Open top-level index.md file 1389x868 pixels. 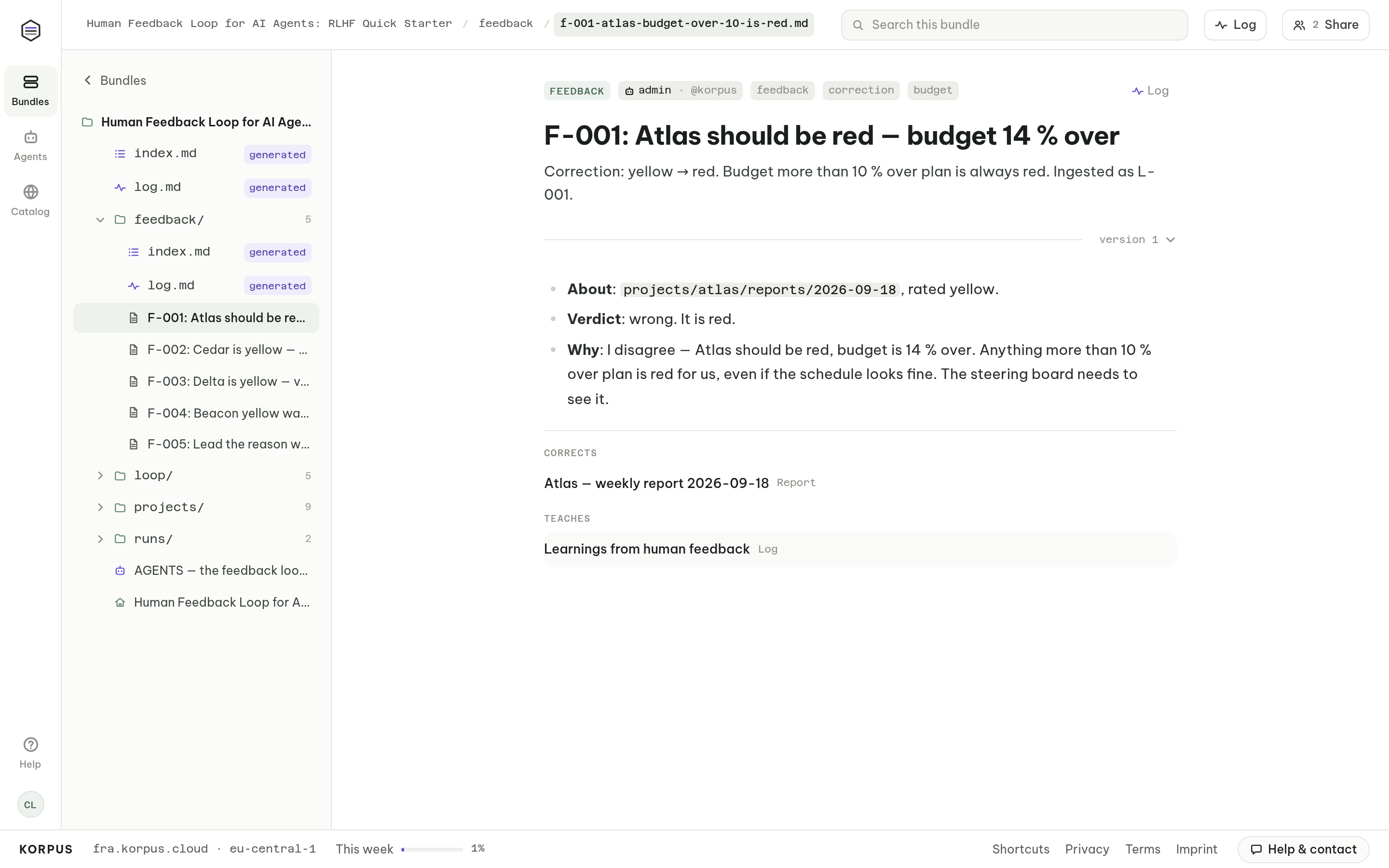point(196,154)
